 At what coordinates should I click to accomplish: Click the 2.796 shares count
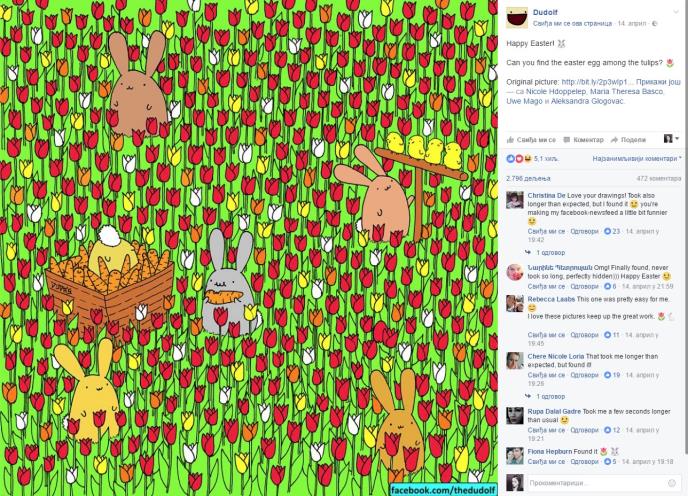(528, 178)
